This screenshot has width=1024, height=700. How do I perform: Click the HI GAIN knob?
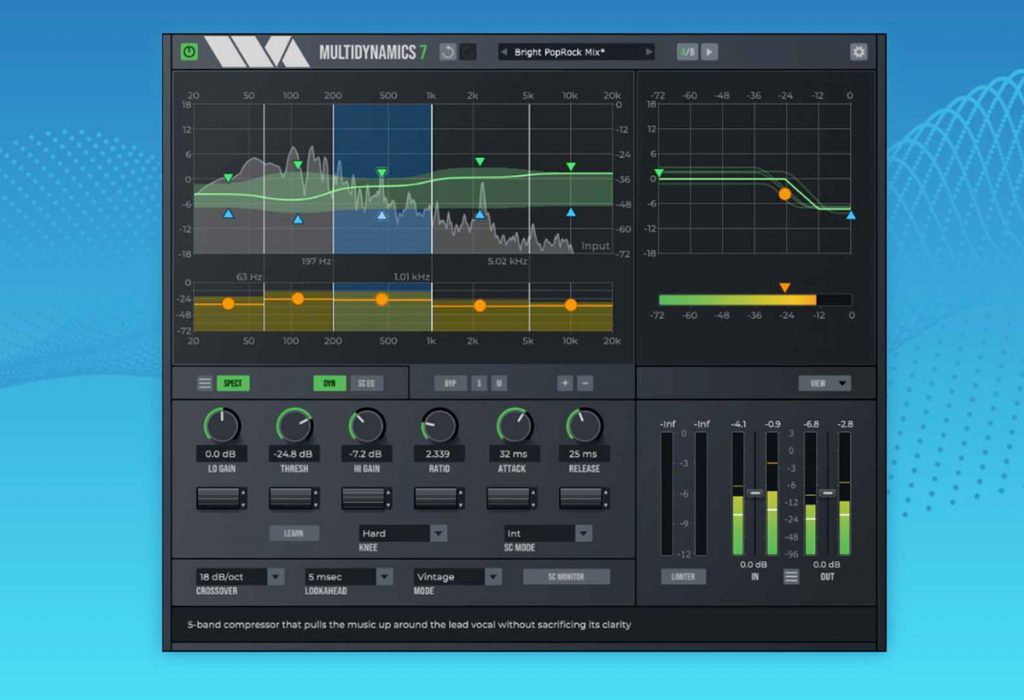(x=367, y=426)
